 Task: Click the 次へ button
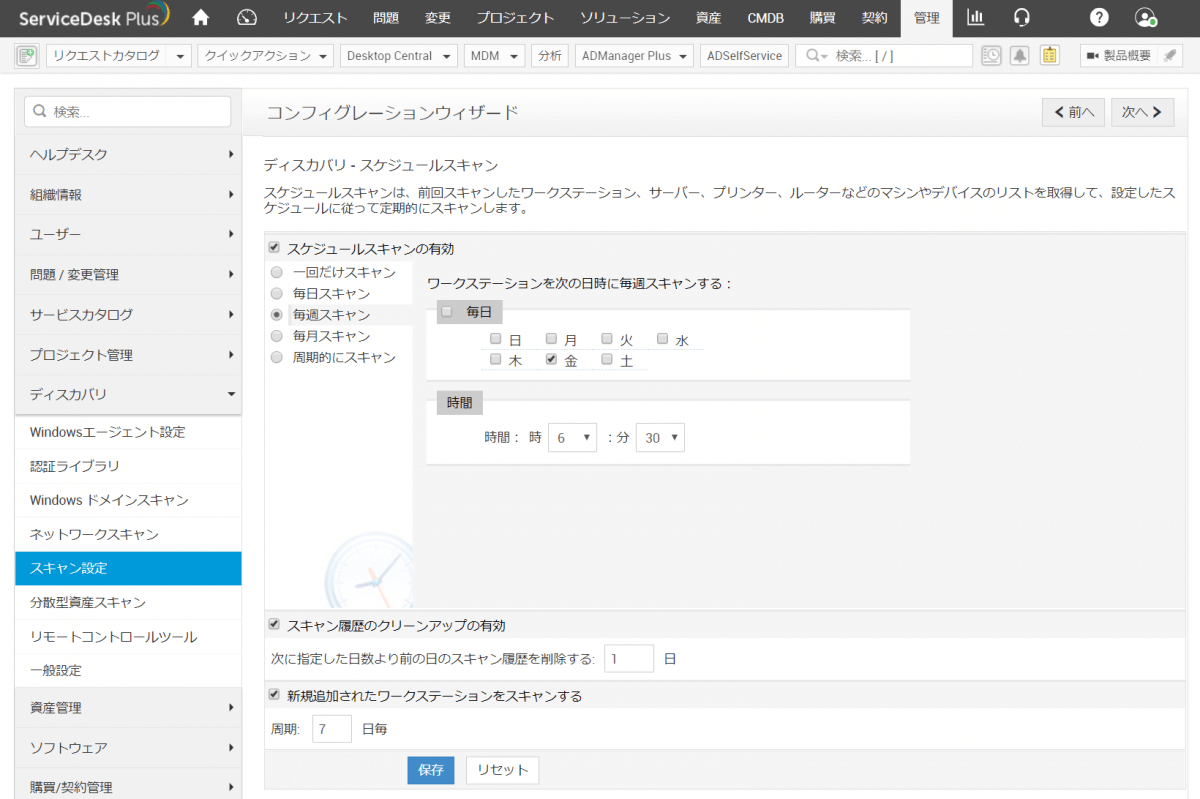tap(1142, 112)
